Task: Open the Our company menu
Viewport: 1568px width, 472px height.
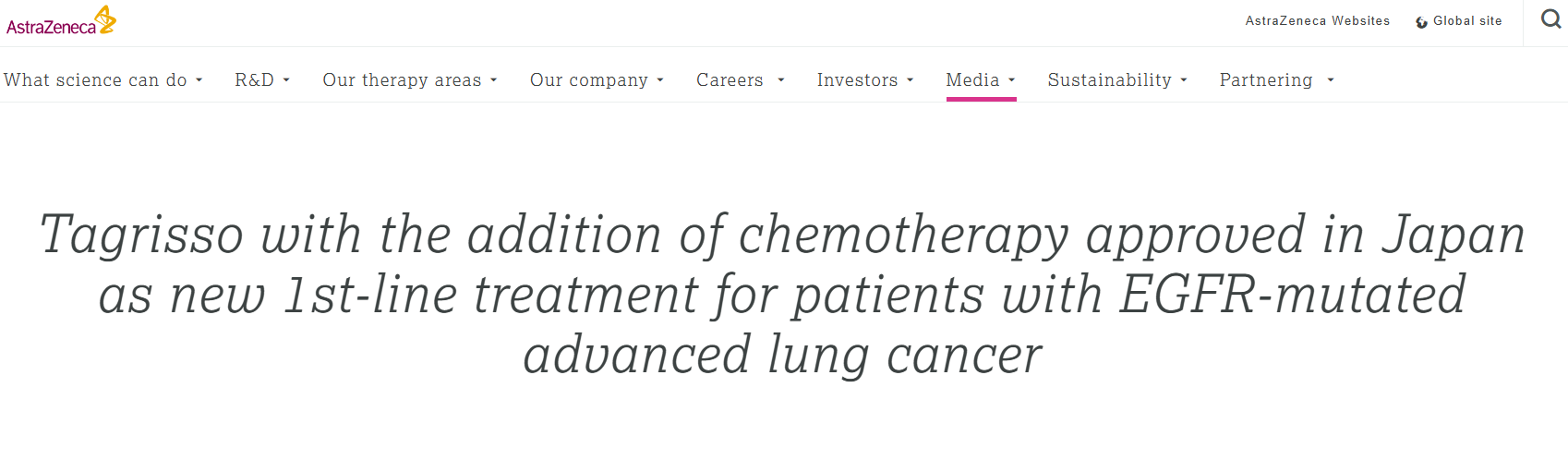Action: [597, 80]
